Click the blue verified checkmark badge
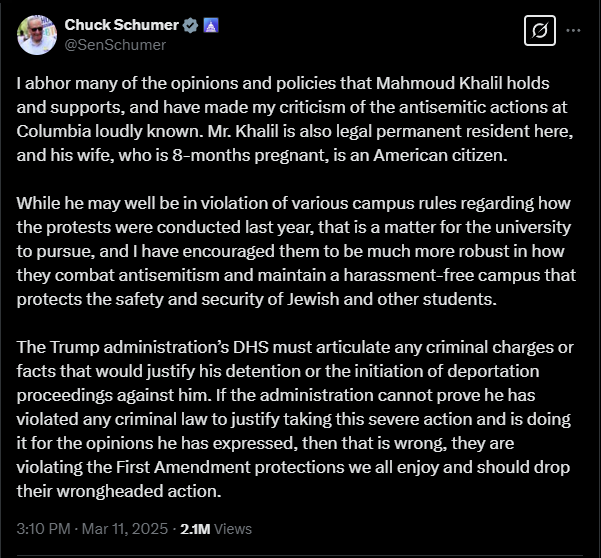Screen dimensions: 601x558 [x=190, y=25]
